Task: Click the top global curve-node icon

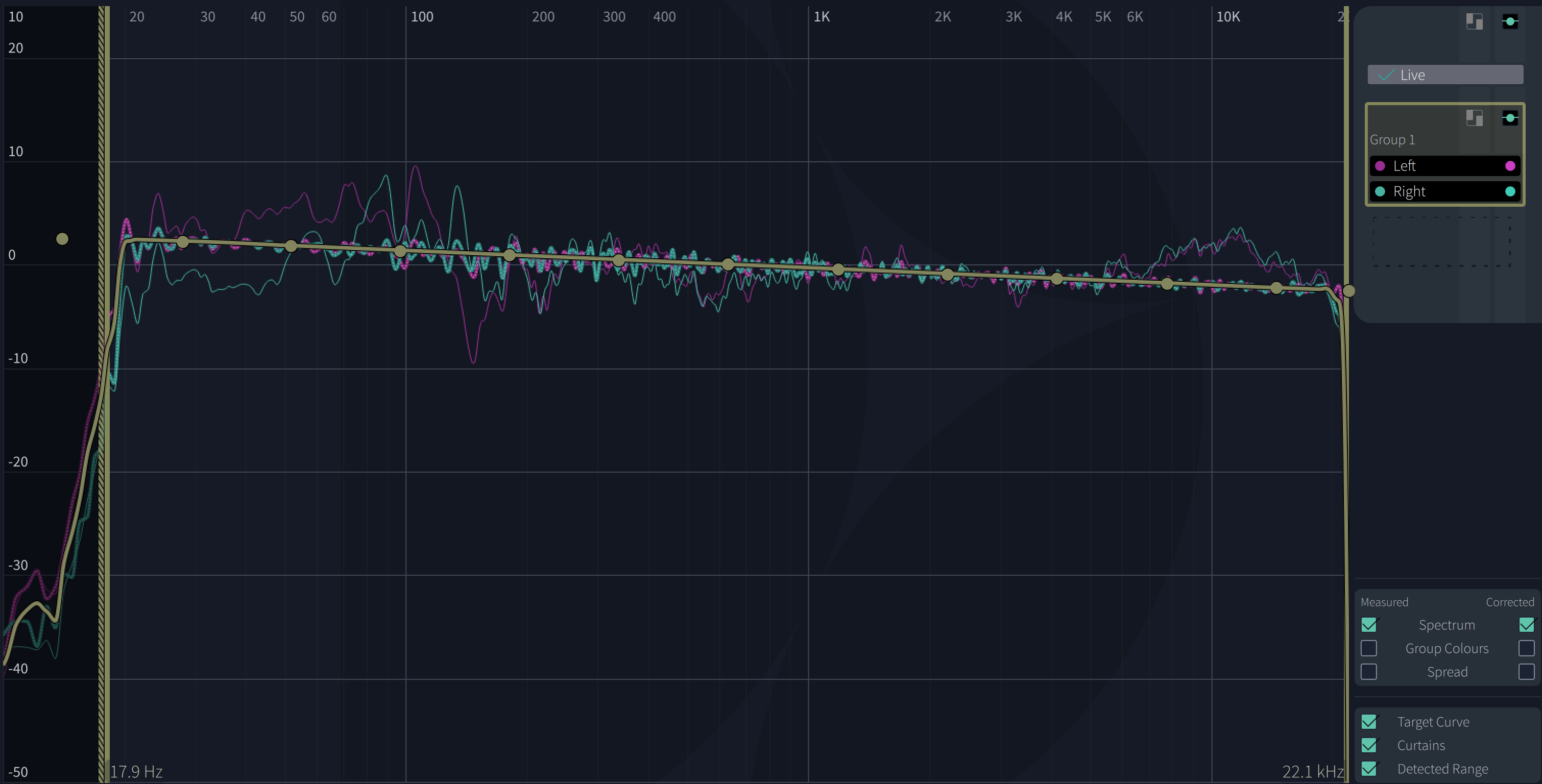Action: pos(1510,22)
